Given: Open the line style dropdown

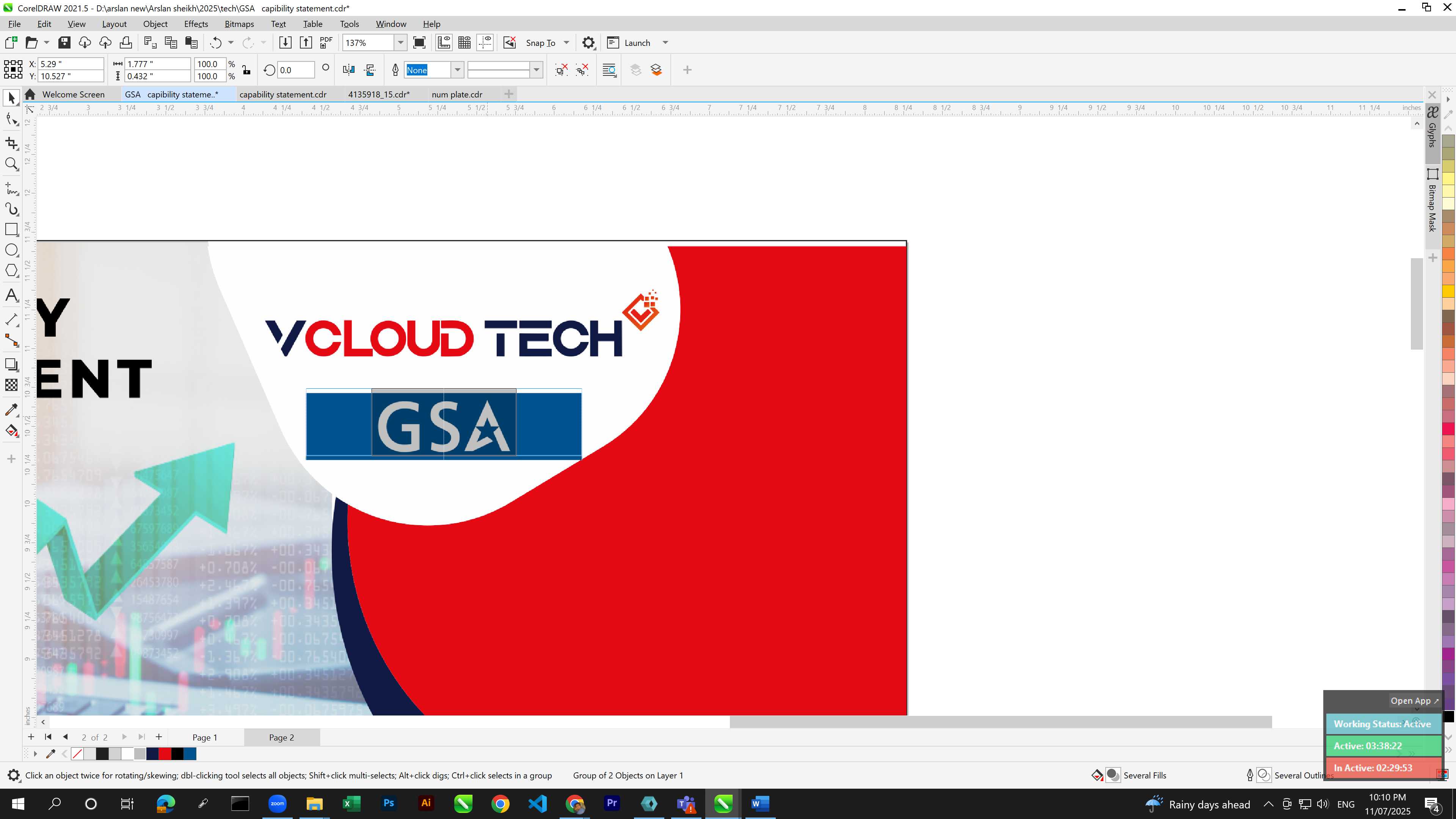Looking at the screenshot, I should [x=537, y=69].
